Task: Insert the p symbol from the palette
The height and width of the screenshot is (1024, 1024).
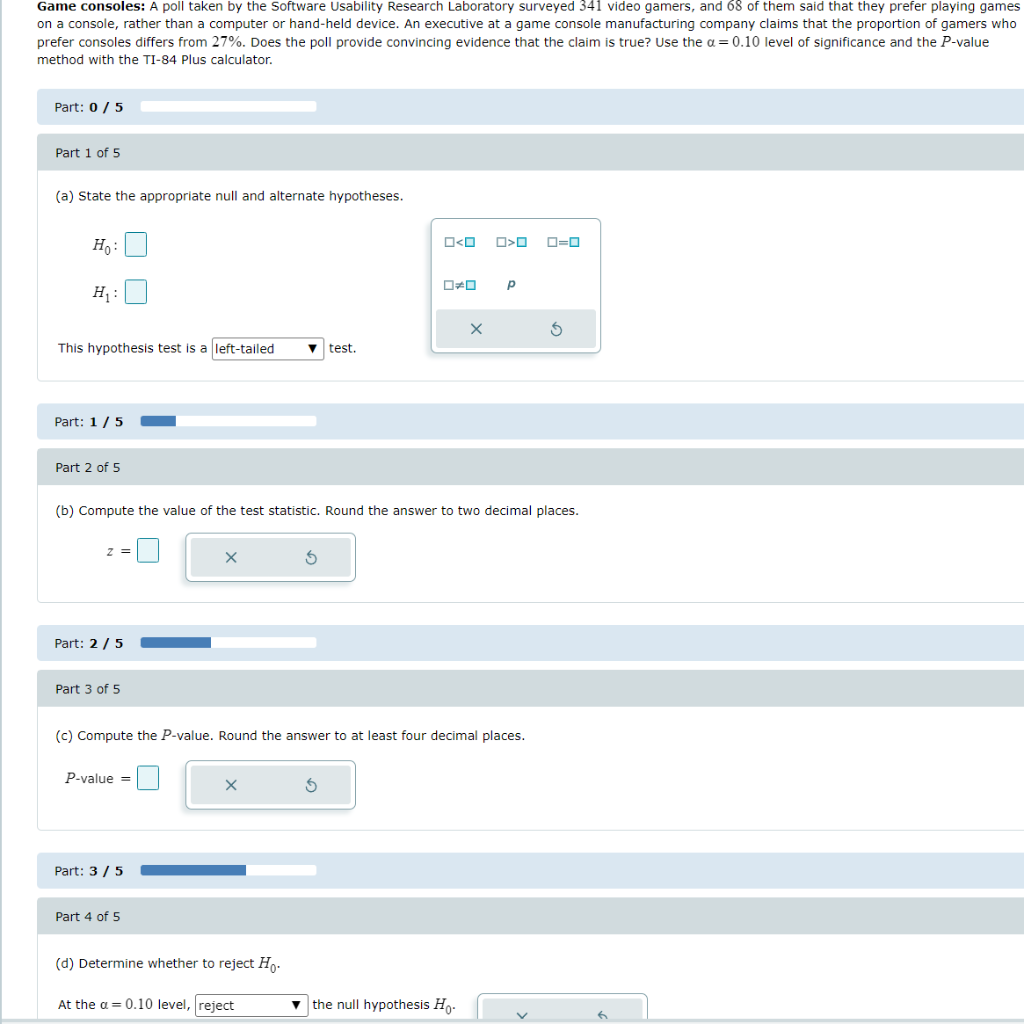Action: point(510,285)
